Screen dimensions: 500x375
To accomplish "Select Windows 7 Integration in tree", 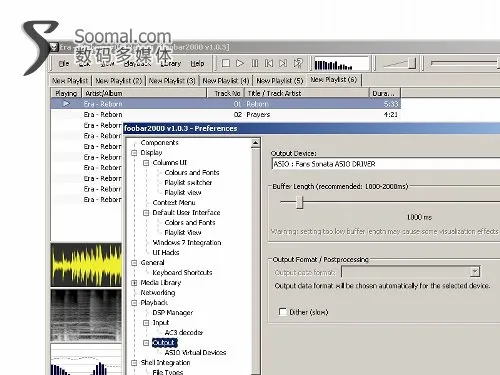I will coord(187,243).
